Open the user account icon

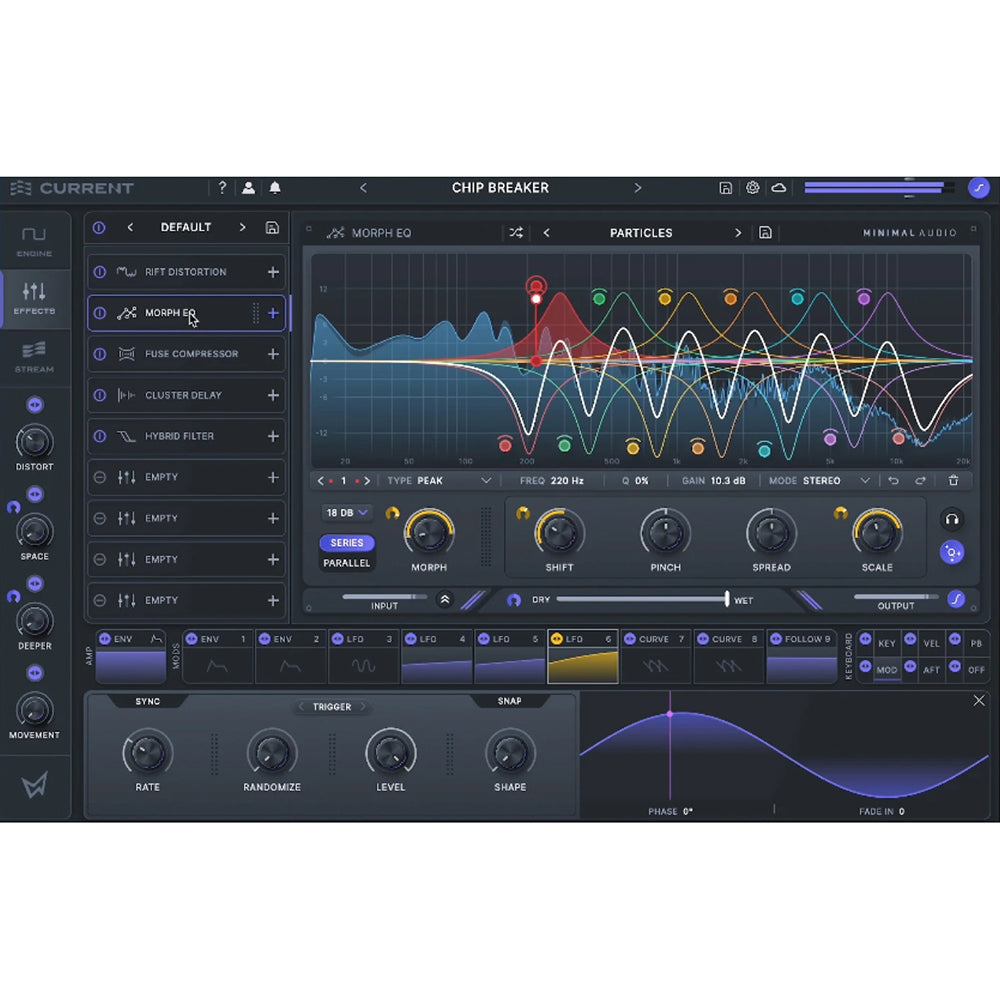coord(248,188)
